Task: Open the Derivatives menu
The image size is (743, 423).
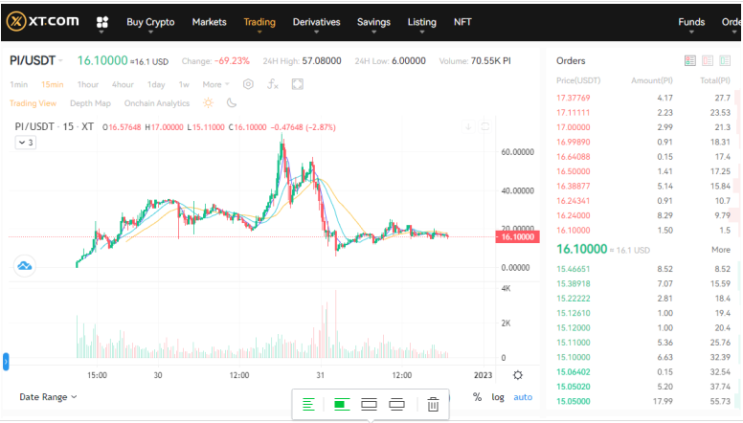Action: pos(316,22)
